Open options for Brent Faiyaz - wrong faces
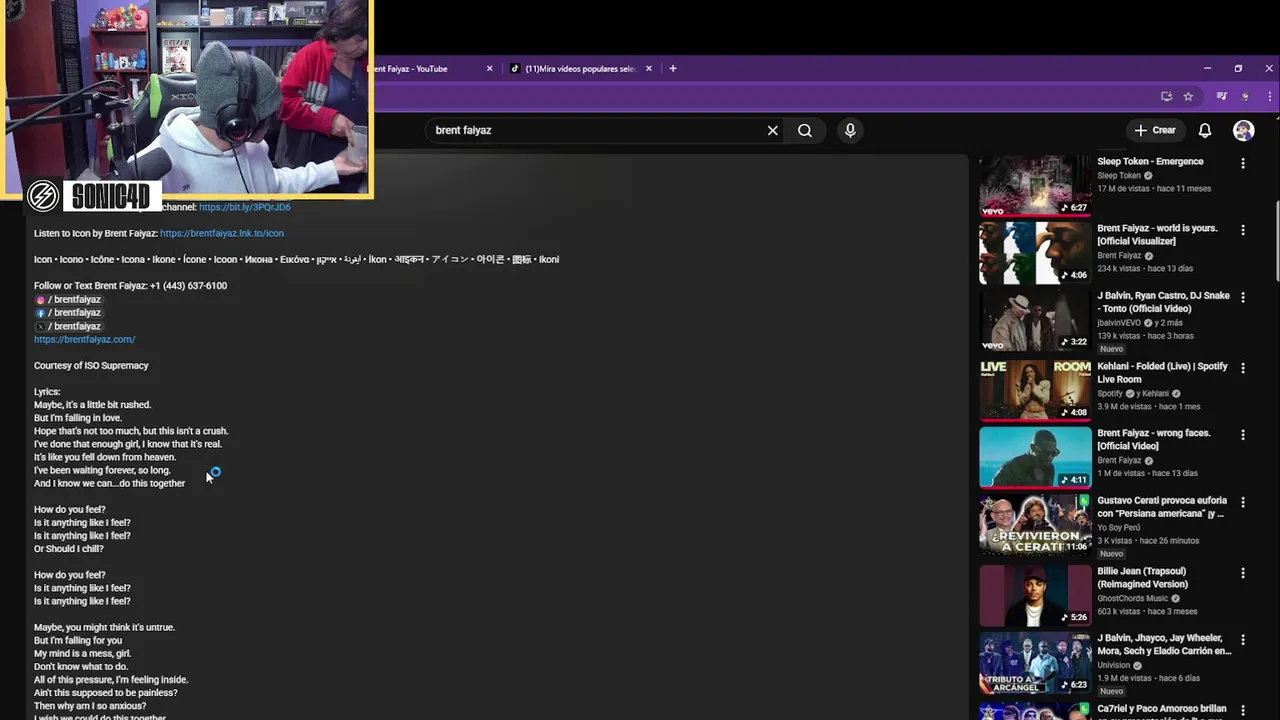 [x=1243, y=435]
